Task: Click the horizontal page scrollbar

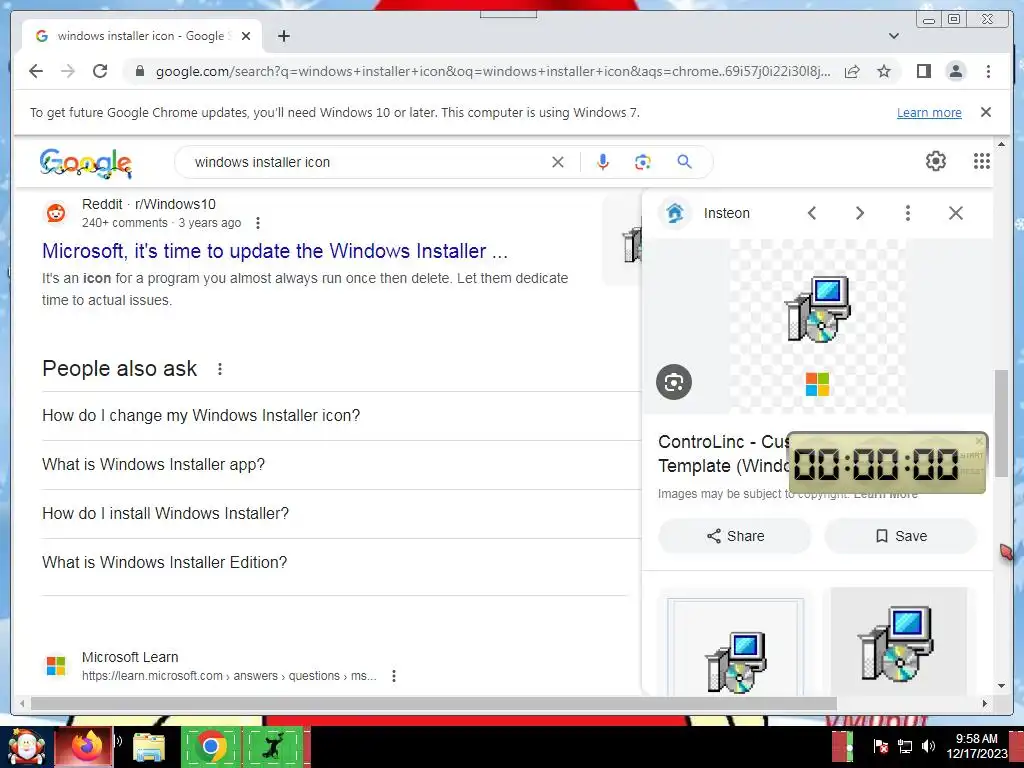Action: [x=434, y=703]
